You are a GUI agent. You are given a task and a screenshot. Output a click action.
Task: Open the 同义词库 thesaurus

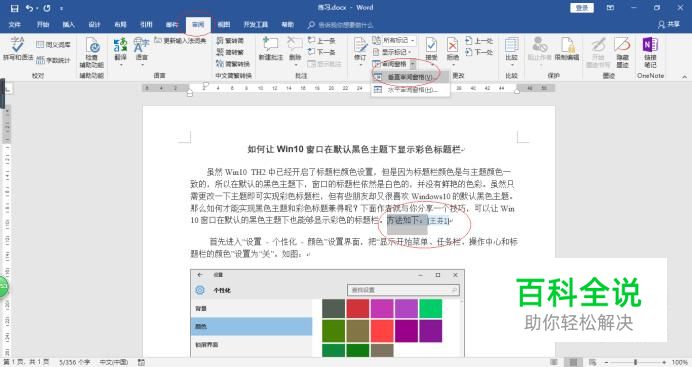pyautogui.click(x=53, y=45)
